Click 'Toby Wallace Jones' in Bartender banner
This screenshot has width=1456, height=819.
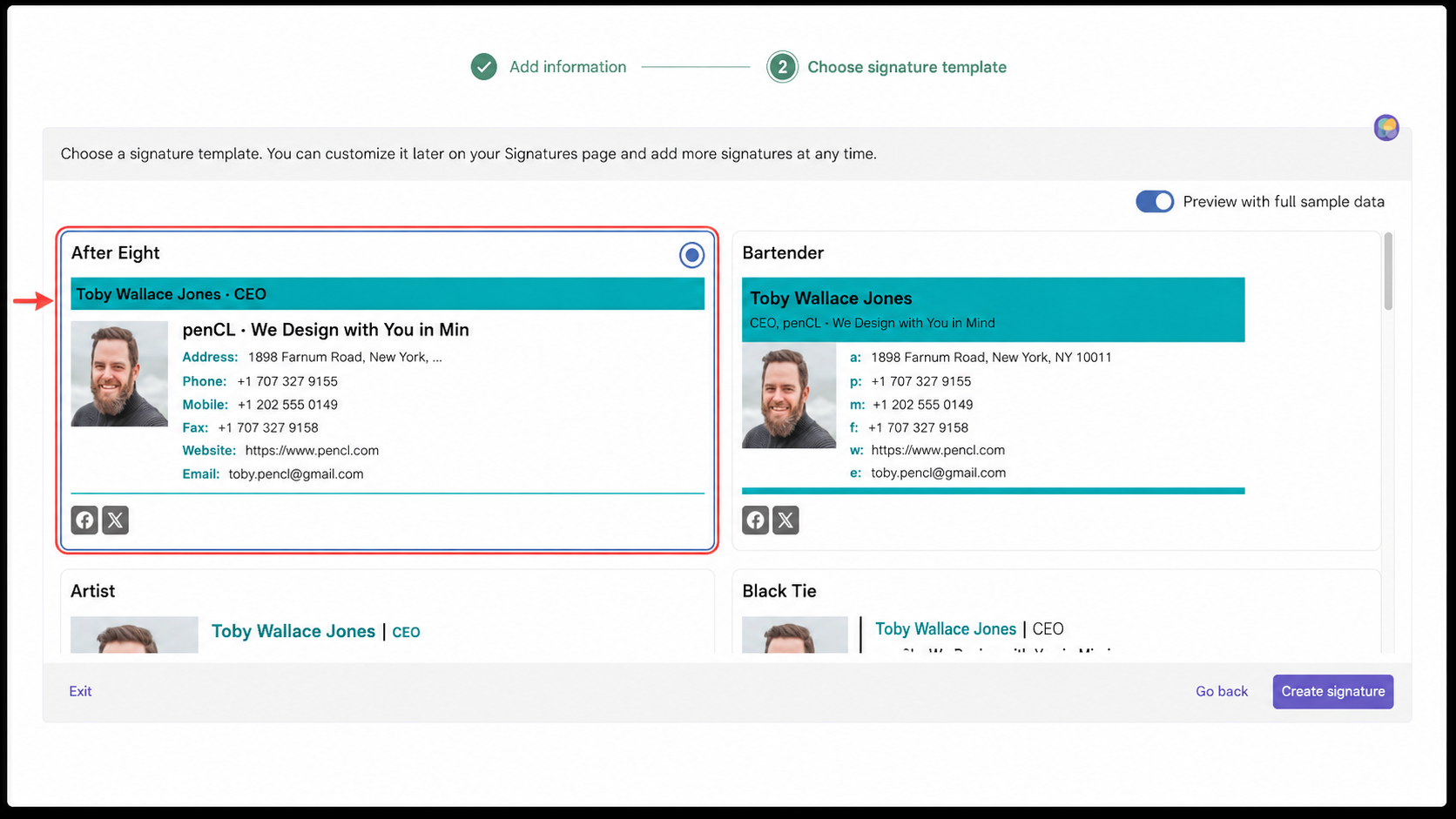point(831,299)
